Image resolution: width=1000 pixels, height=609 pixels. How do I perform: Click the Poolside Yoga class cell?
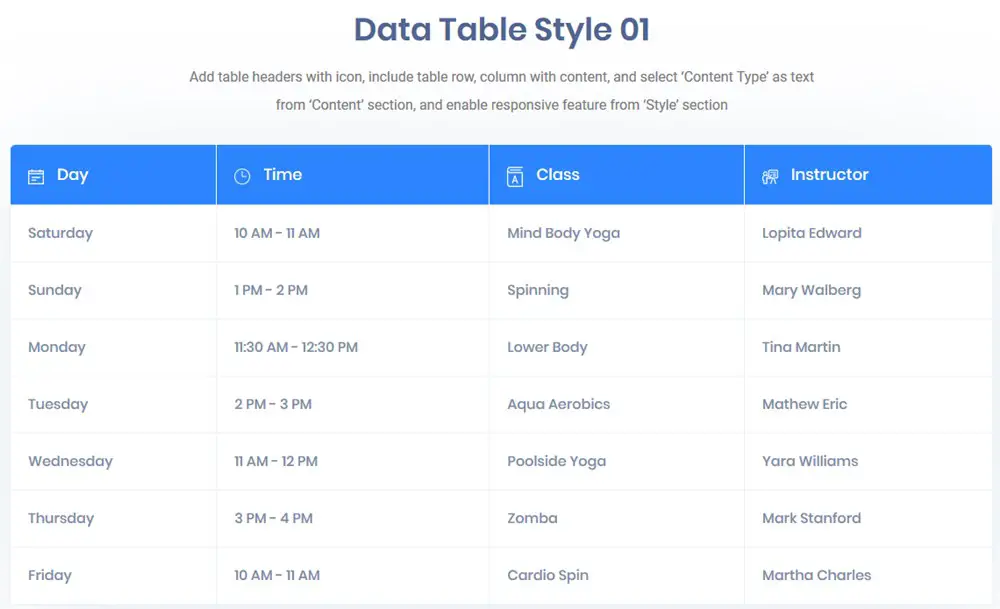pos(557,461)
